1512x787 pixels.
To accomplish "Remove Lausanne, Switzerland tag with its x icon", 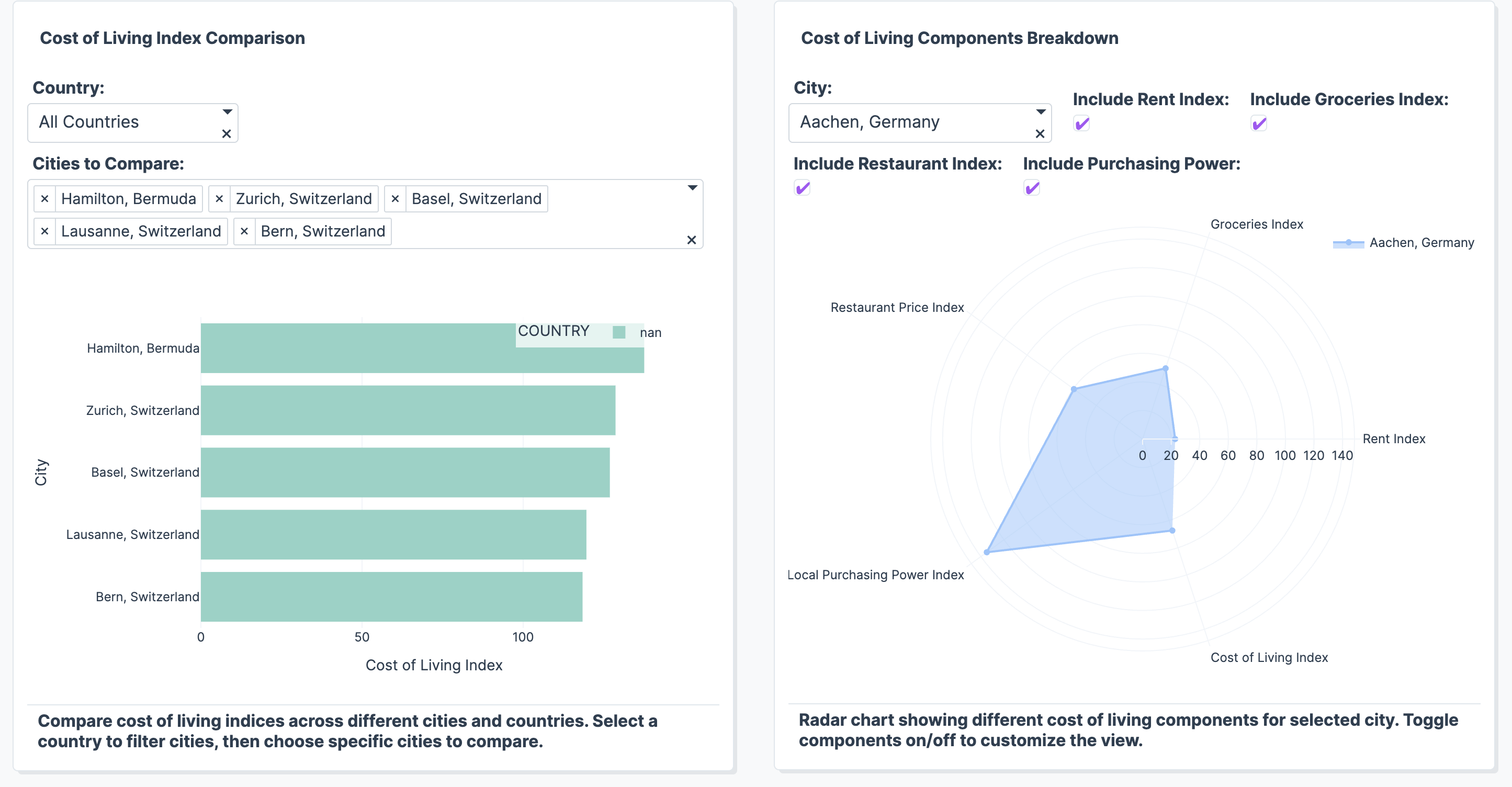I will (x=44, y=231).
